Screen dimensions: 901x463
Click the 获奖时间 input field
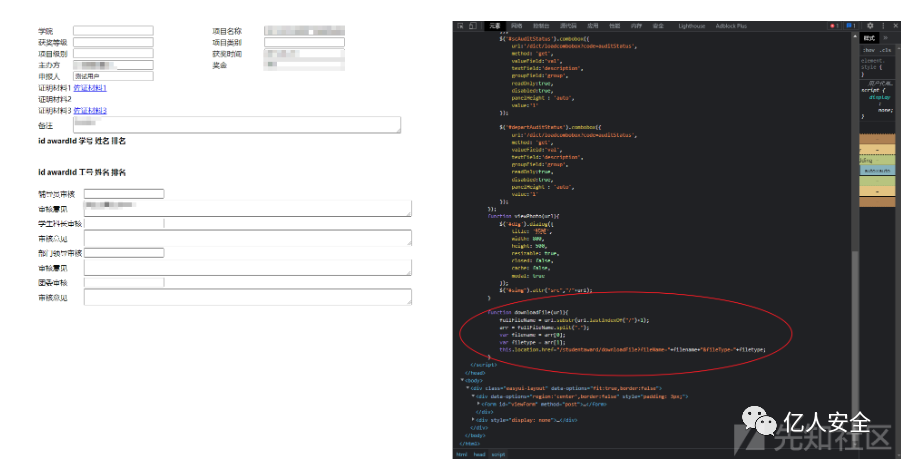click(x=305, y=53)
